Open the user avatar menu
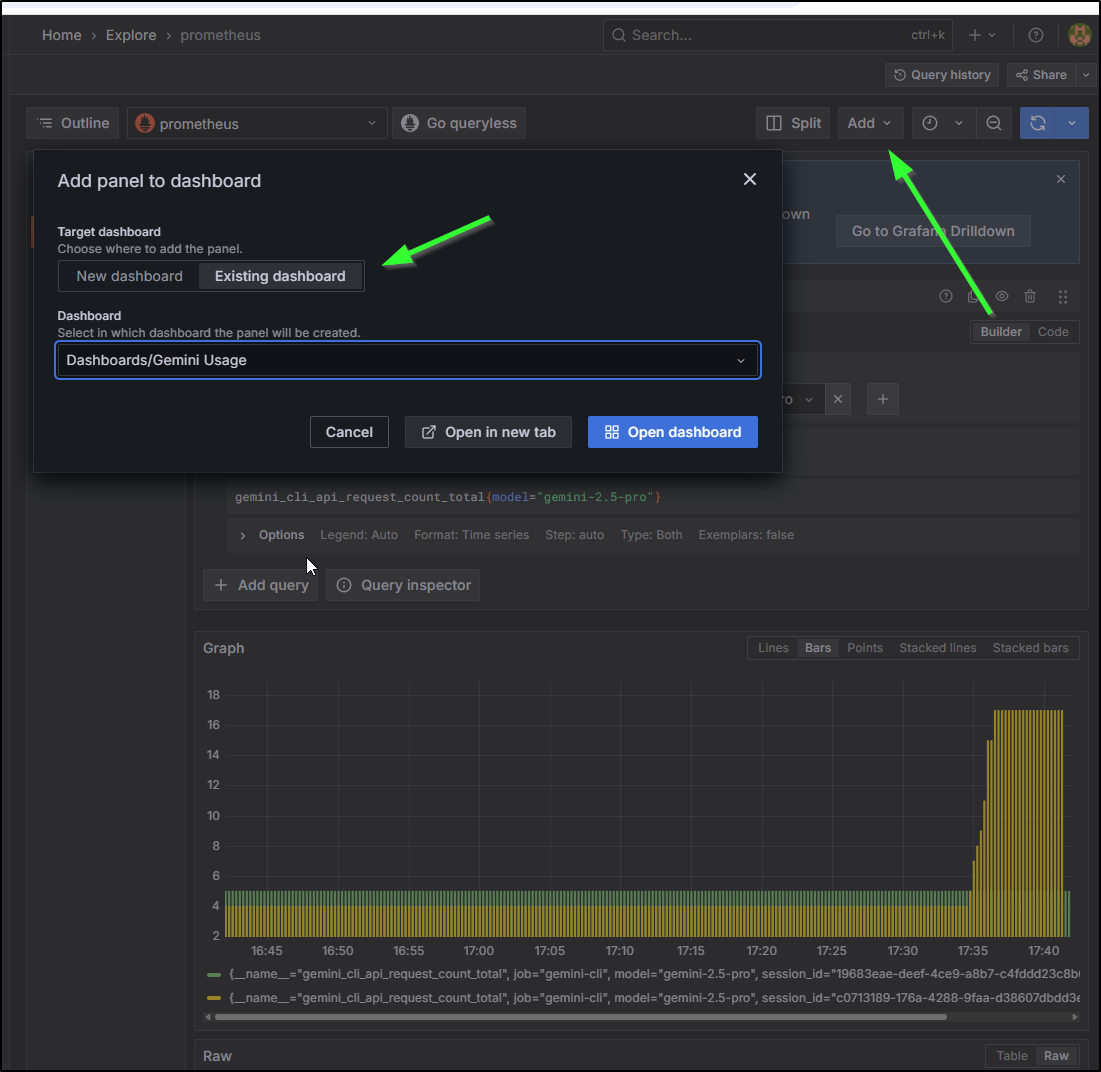This screenshot has height=1072, width=1101. pos(1079,35)
